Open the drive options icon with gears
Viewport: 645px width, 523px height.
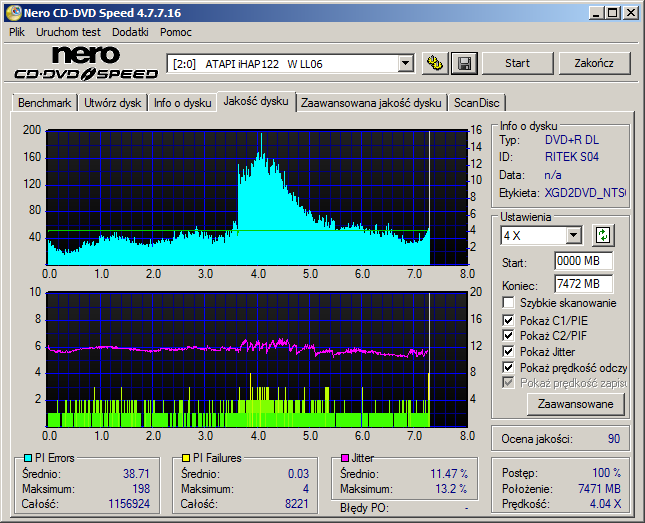tap(435, 63)
